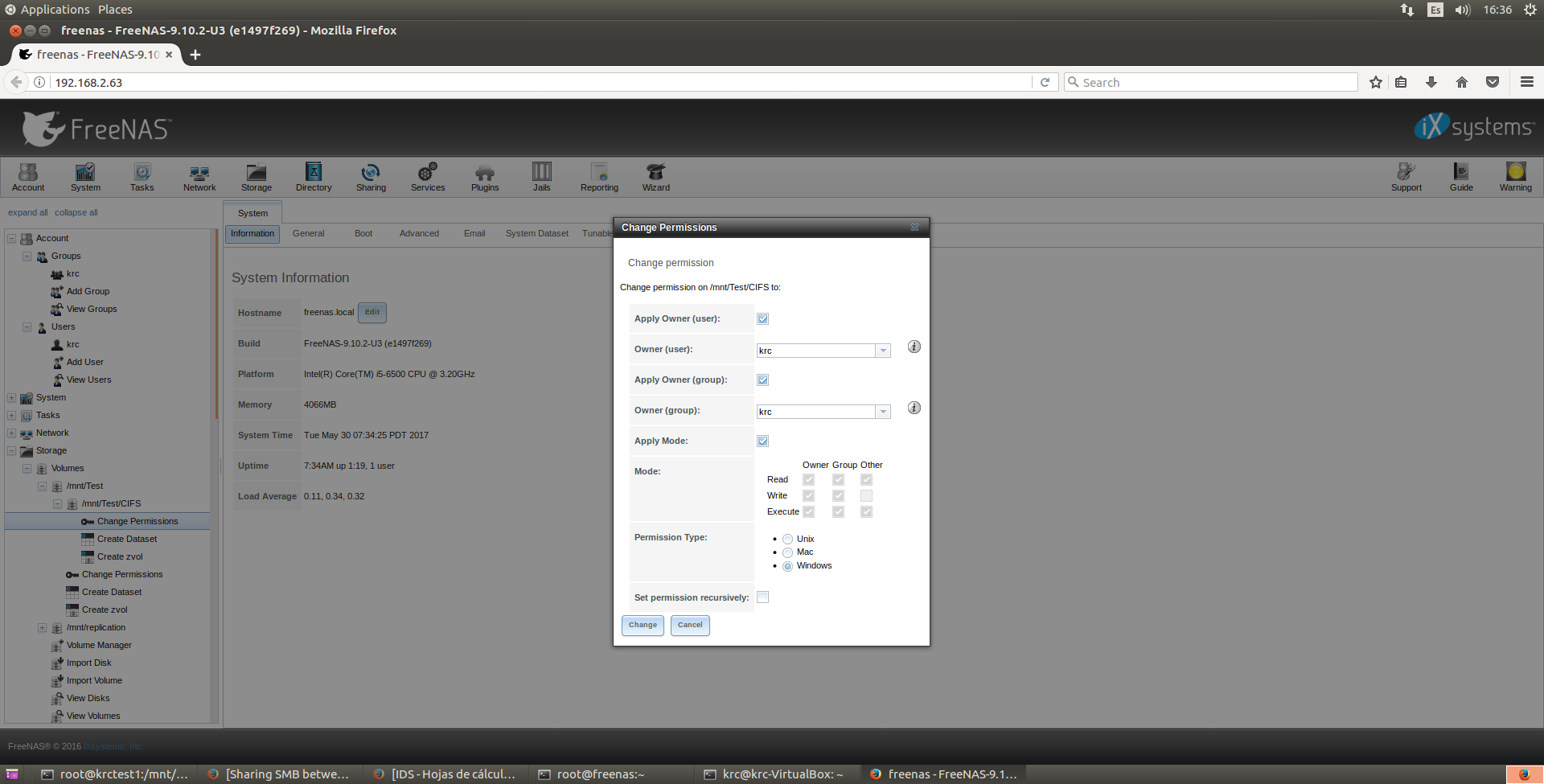The height and width of the screenshot is (784, 1544).
Task: Open the Tasks toolbar icon
Action: point(142,177)
